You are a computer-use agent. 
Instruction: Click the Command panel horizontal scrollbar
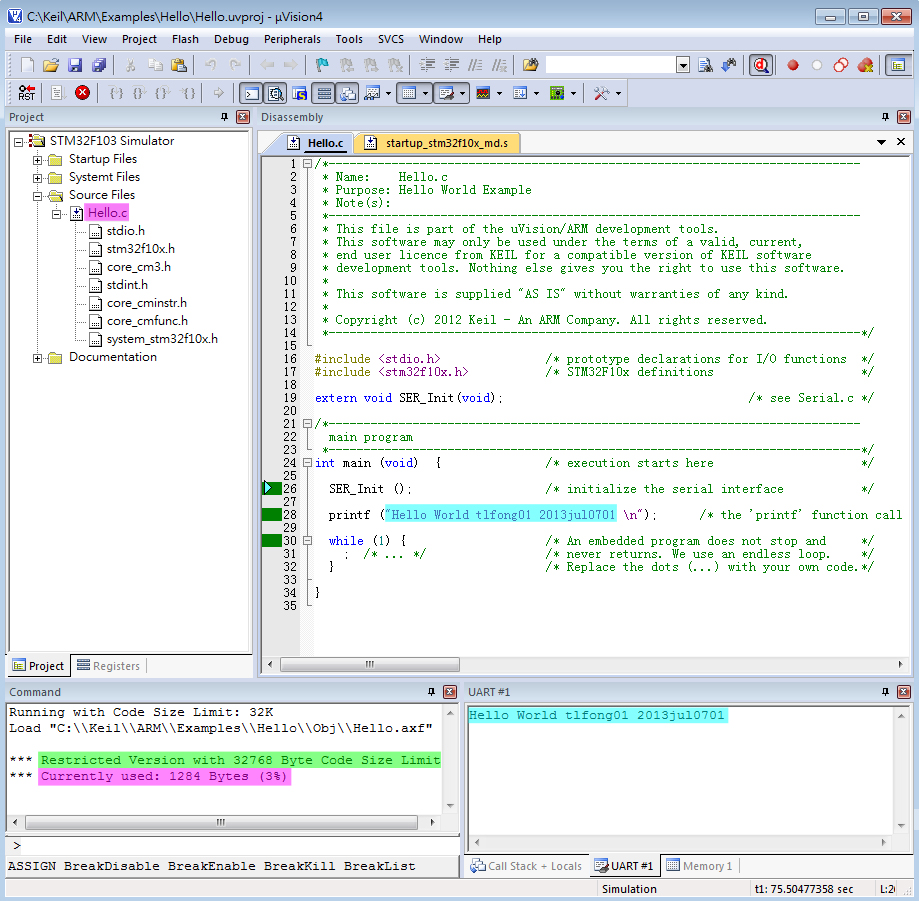[220, 822]
